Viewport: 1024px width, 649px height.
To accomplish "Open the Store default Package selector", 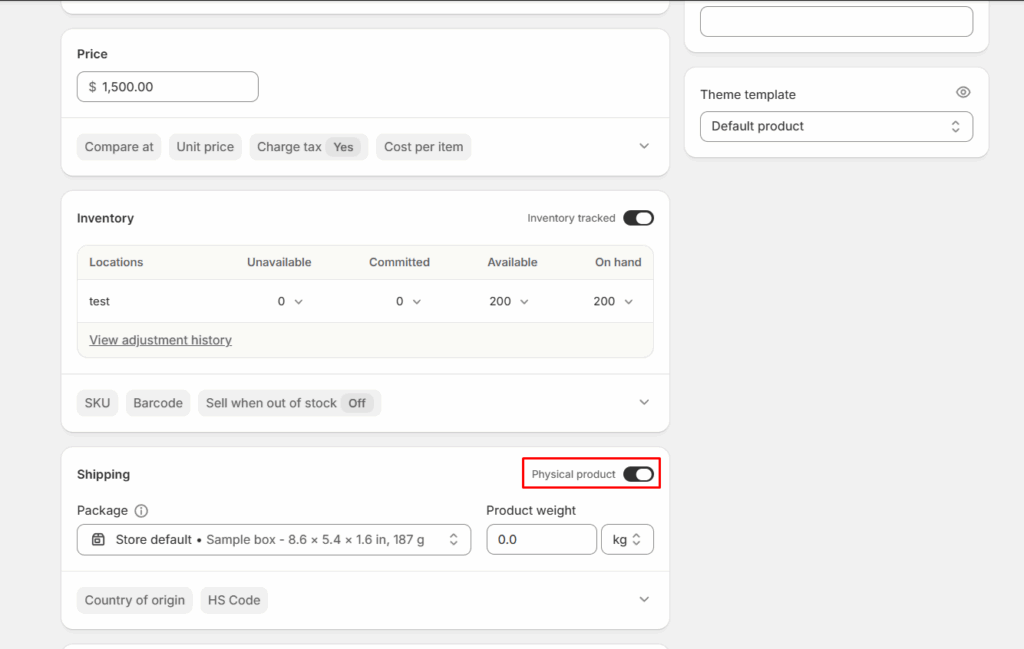I will point(274,540).
